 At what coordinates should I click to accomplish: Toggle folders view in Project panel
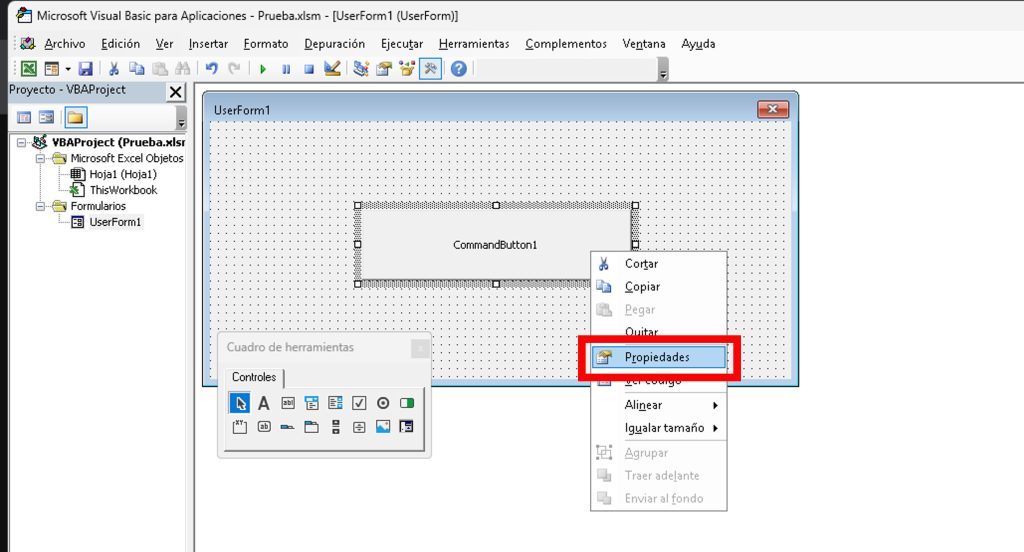[x=76, y=118]
